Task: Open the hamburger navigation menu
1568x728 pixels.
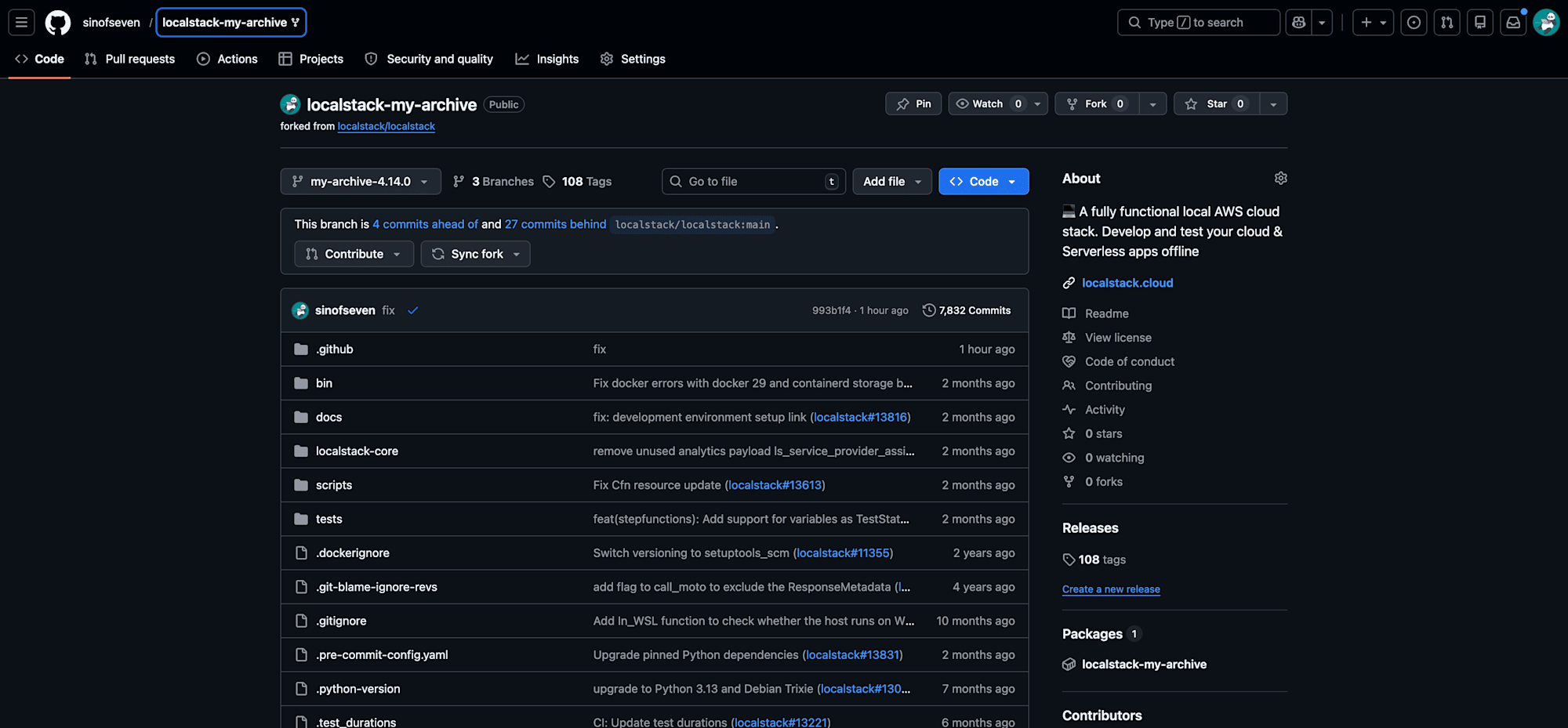Action: tap(21, 23)
